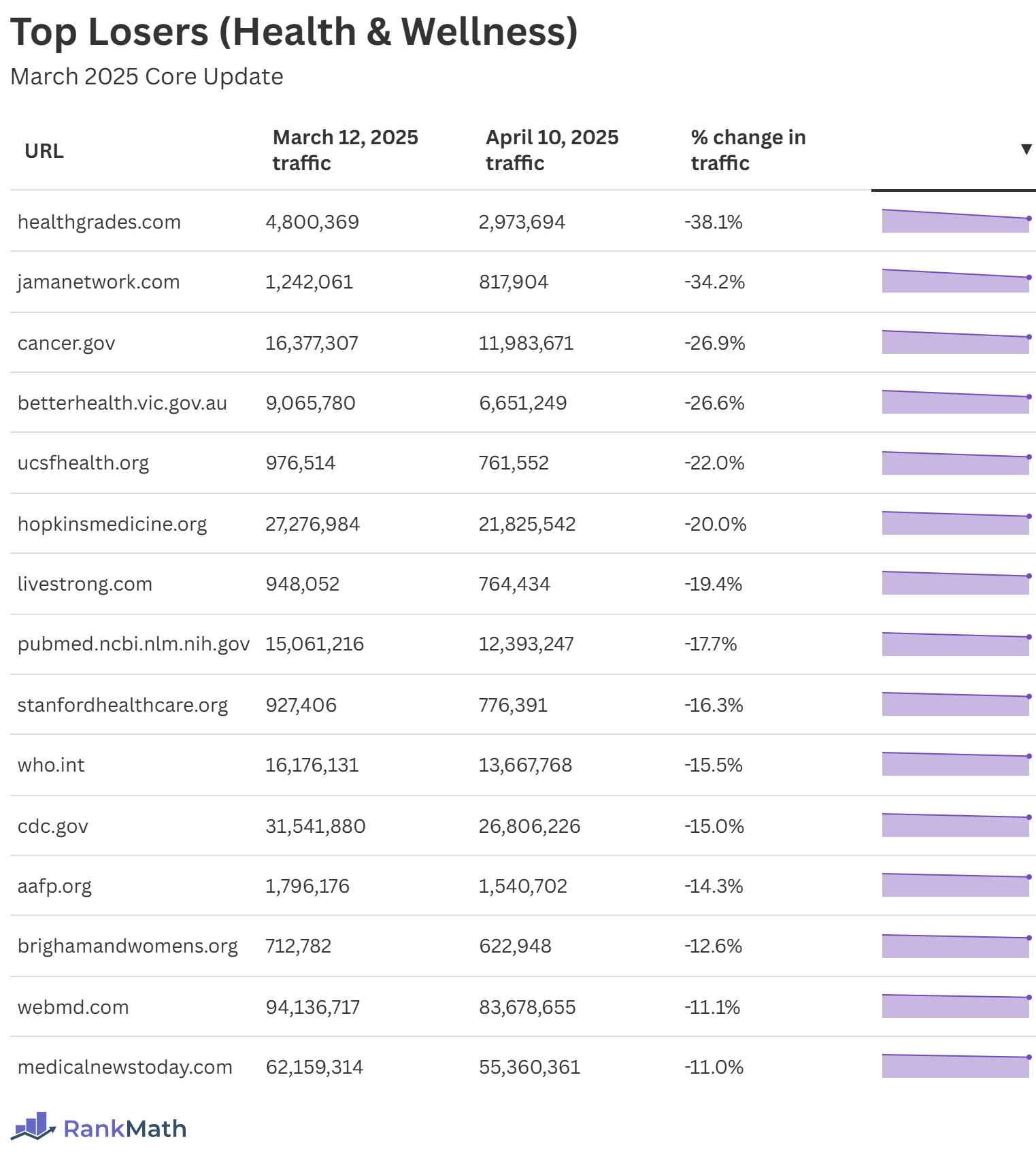Click the 1,540,702 traffic value

(x=523, y=886)
